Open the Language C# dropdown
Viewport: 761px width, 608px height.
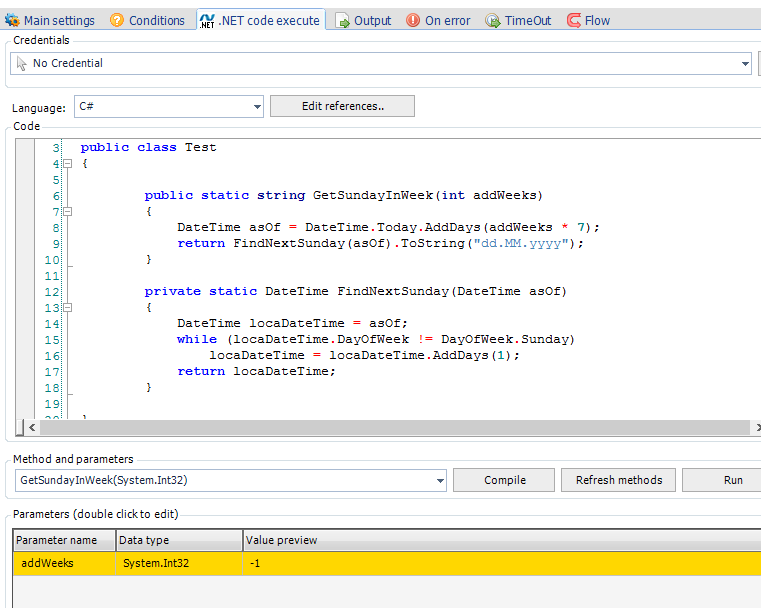pyautogui.click(x=257, y=106)
